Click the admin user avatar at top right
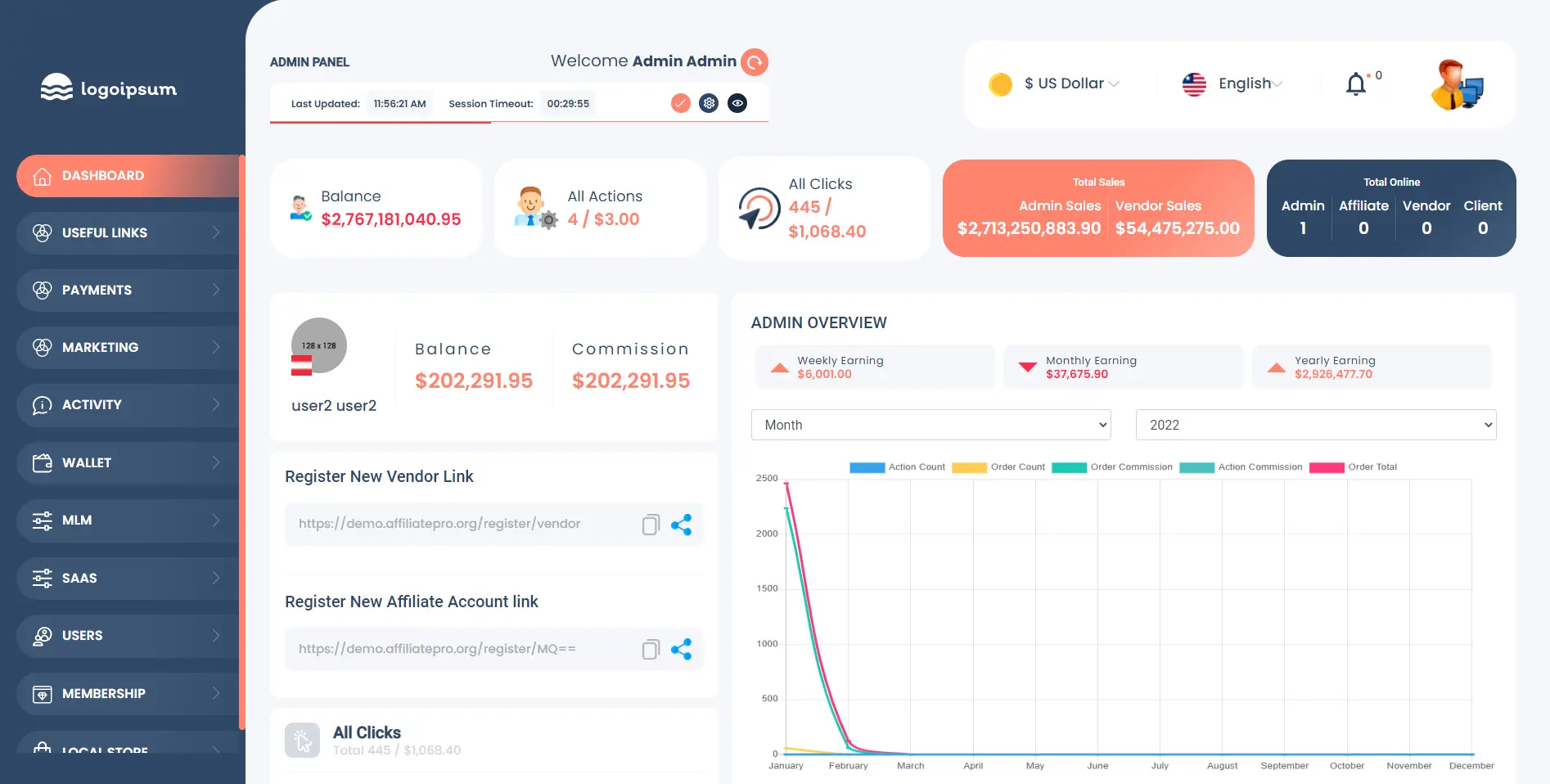The image size is (1550, 784). (x=1458, y=85)
